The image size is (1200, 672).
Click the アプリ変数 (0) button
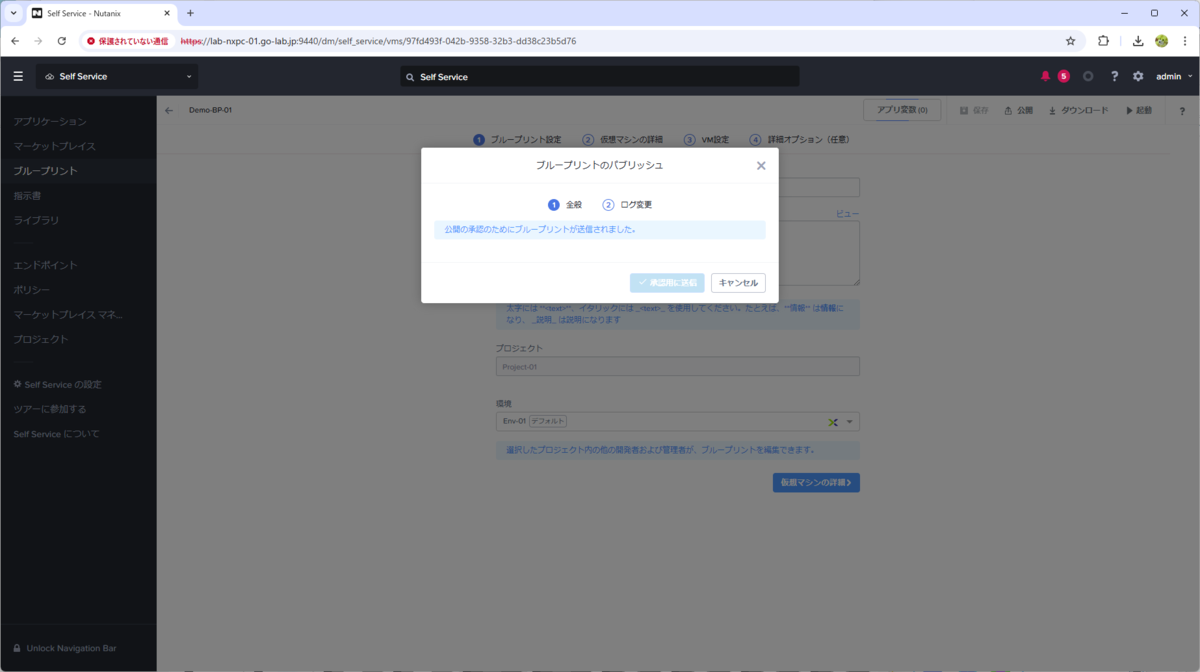(902, 110)
